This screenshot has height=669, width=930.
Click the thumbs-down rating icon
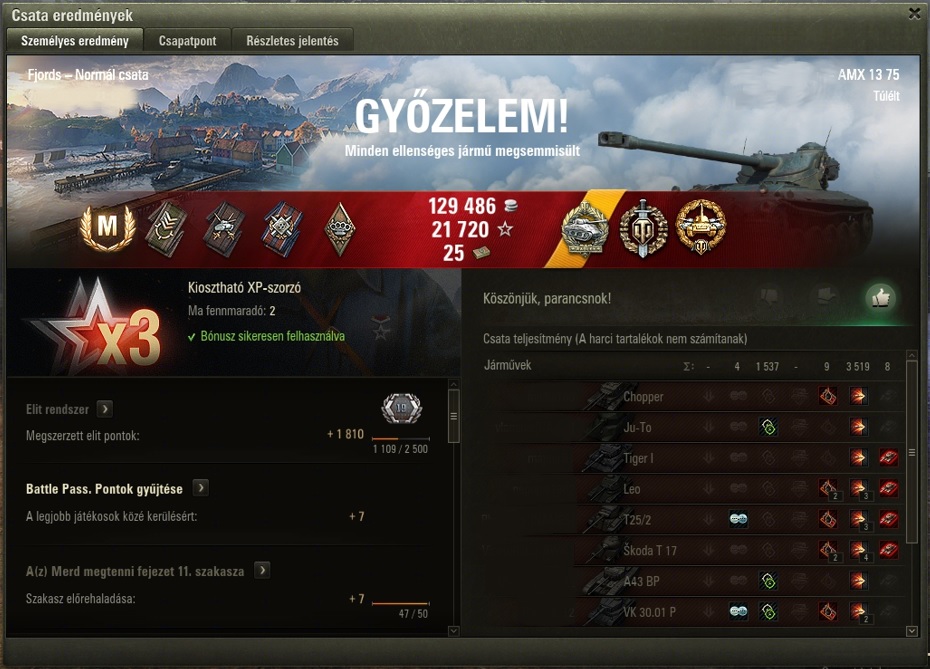click(769, 297)
